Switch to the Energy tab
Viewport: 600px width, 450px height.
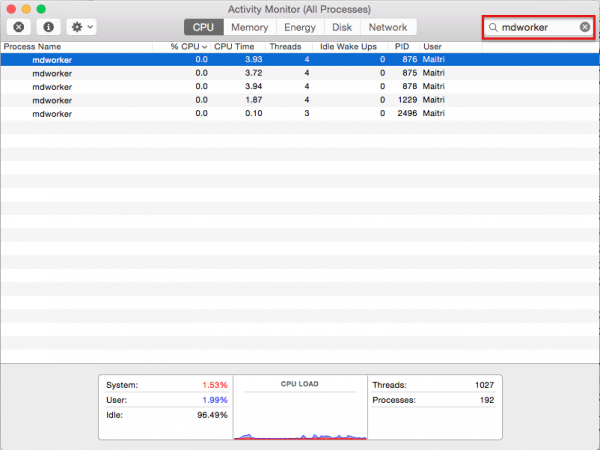click(299, 27)
